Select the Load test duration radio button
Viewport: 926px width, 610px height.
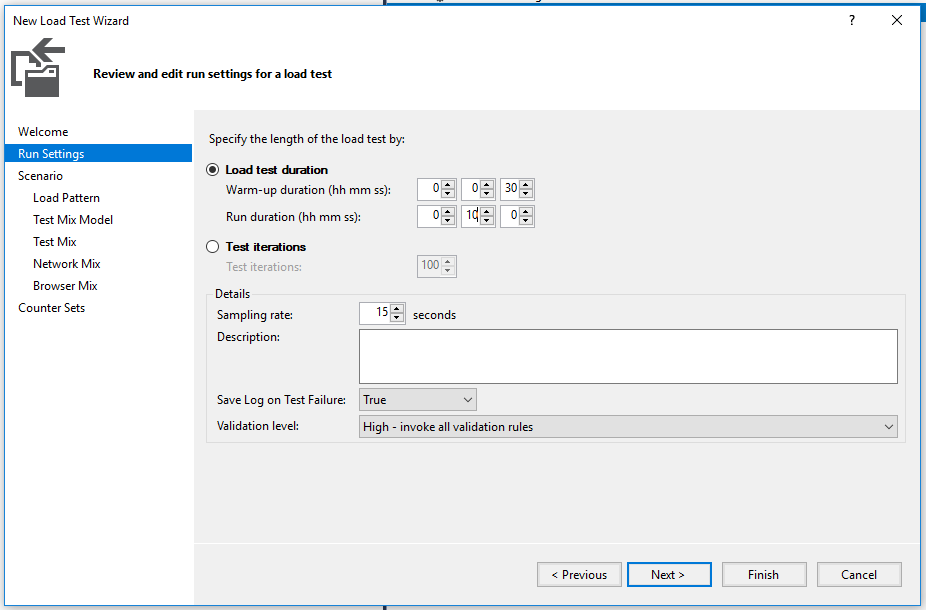point(212,169)
